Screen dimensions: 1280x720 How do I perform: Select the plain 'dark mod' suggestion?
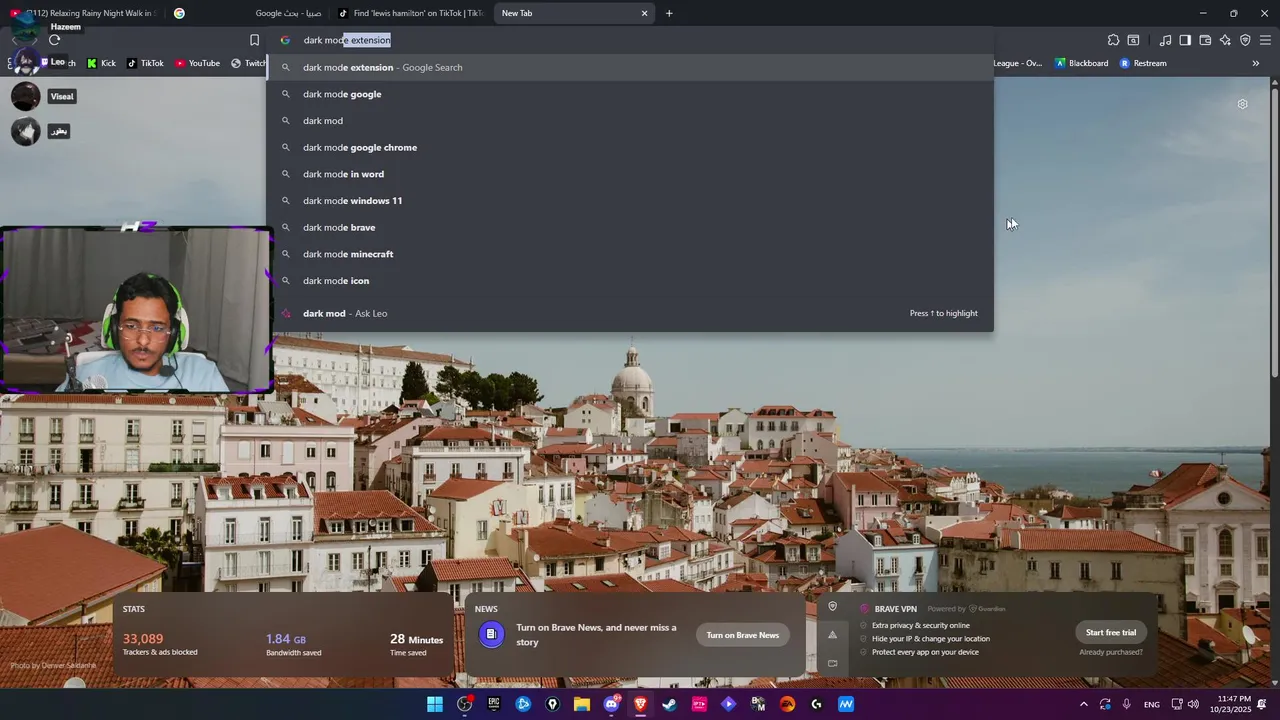pyautogui.click(x=630, y=121)
